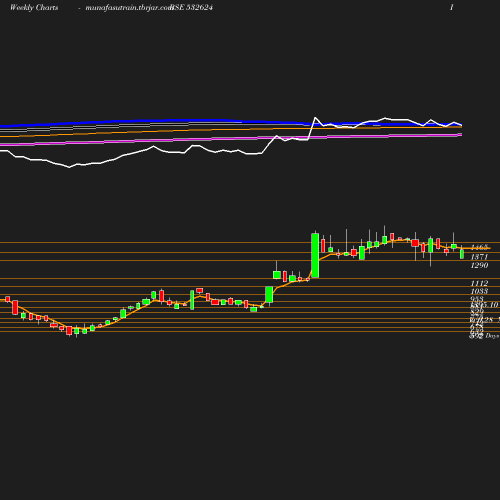Click the "BSE 532624" symbol label
The width and height of the screenshot is (500, 500).
(x=191, y=7)
